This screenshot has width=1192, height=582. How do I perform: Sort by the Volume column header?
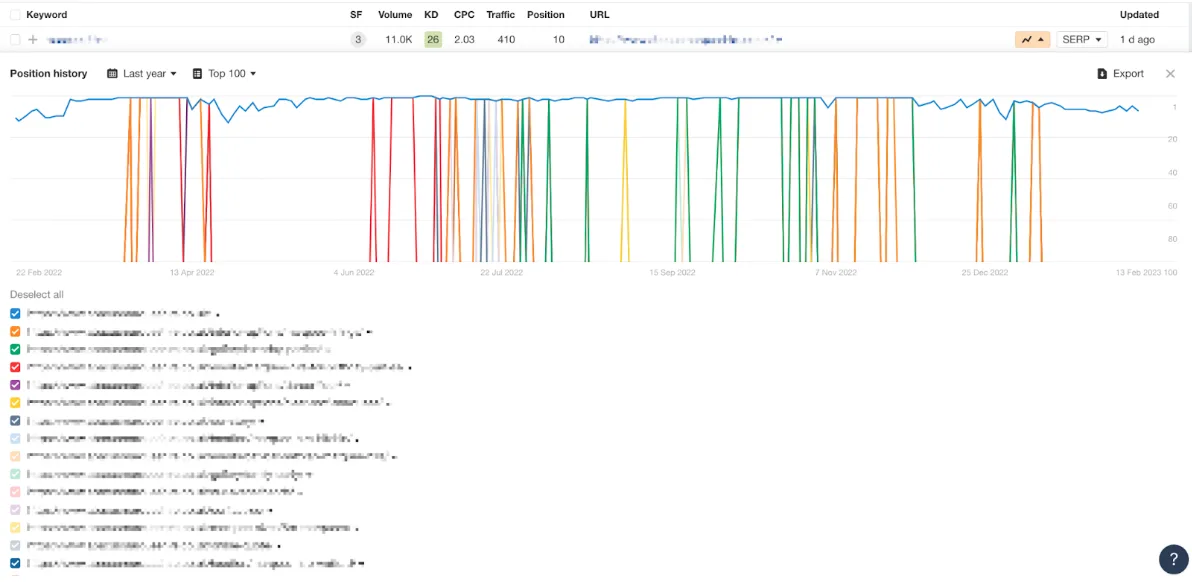click(x=395, y=14)
